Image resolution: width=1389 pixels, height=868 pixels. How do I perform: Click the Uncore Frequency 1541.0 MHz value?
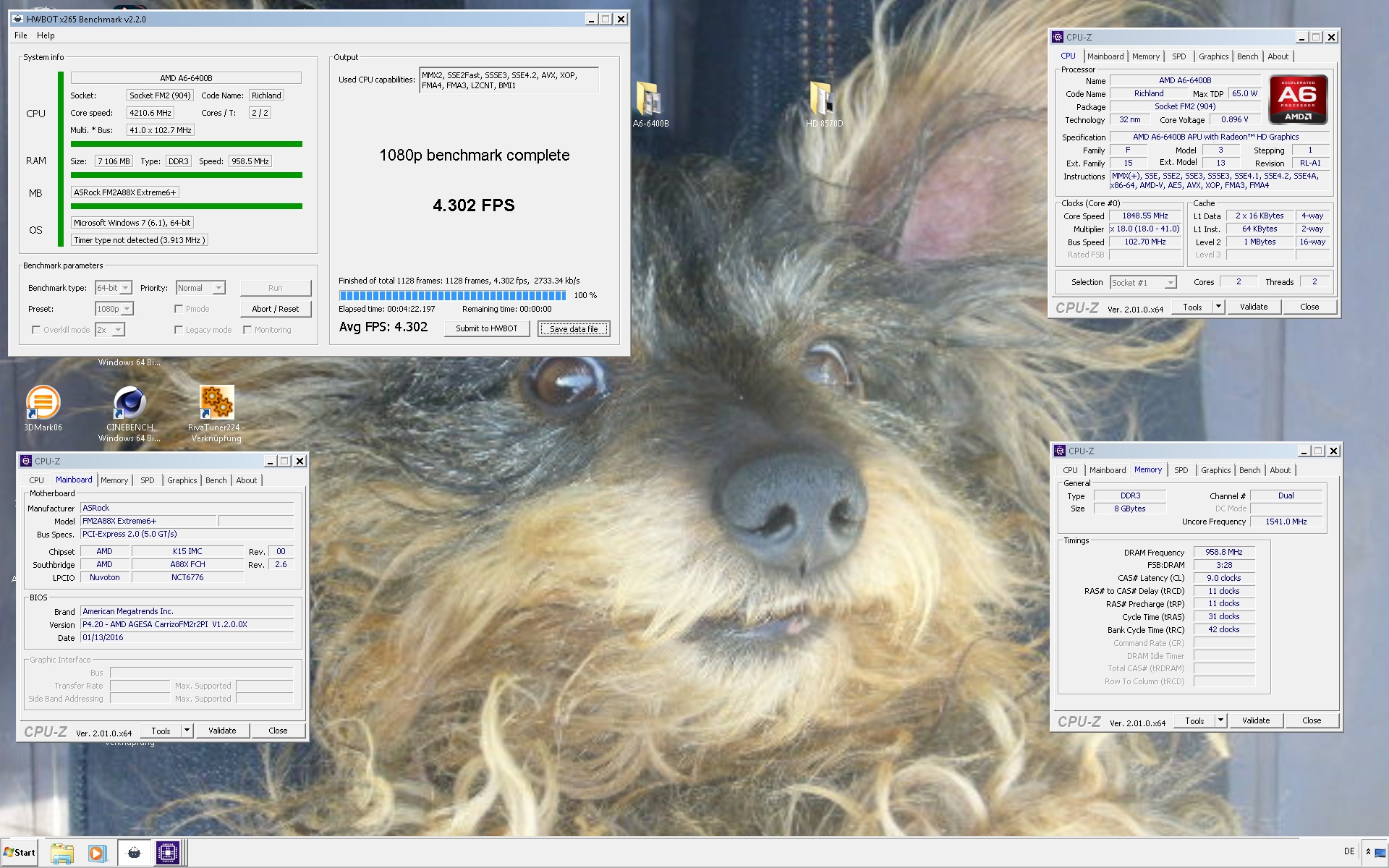(1286, 522)
